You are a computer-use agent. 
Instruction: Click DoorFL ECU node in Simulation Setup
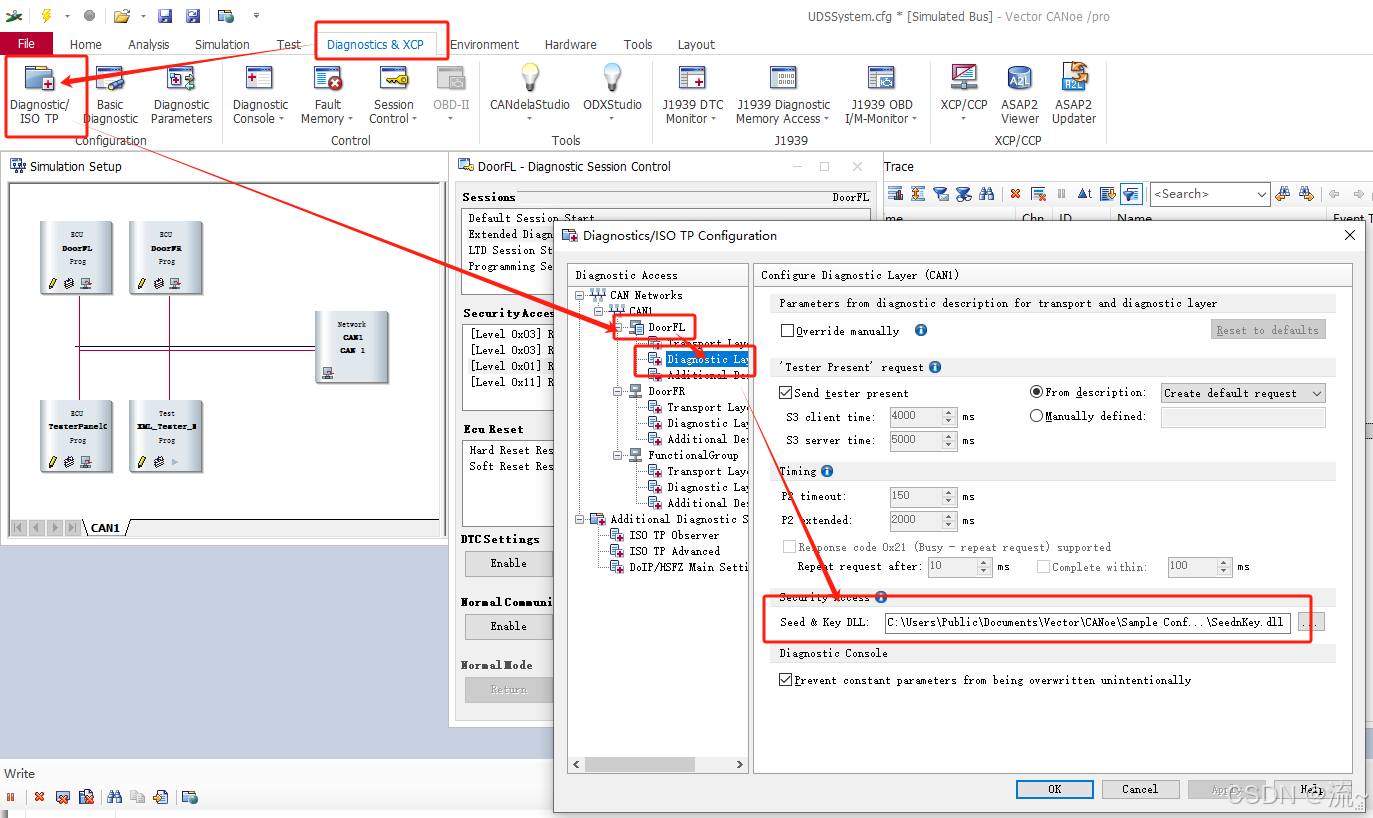[77, 258]
